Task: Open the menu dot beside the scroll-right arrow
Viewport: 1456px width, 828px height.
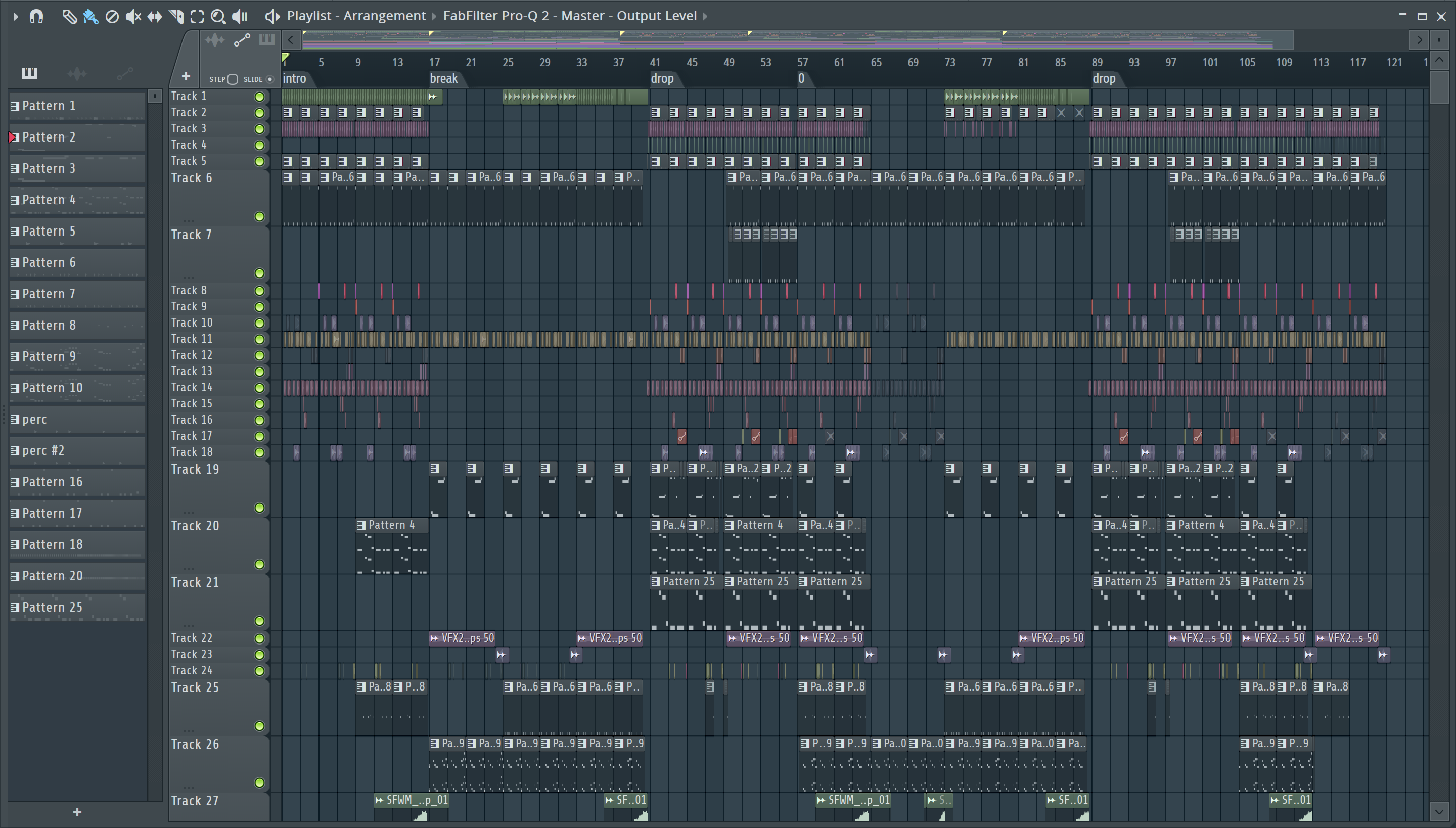Action: 1439,40
